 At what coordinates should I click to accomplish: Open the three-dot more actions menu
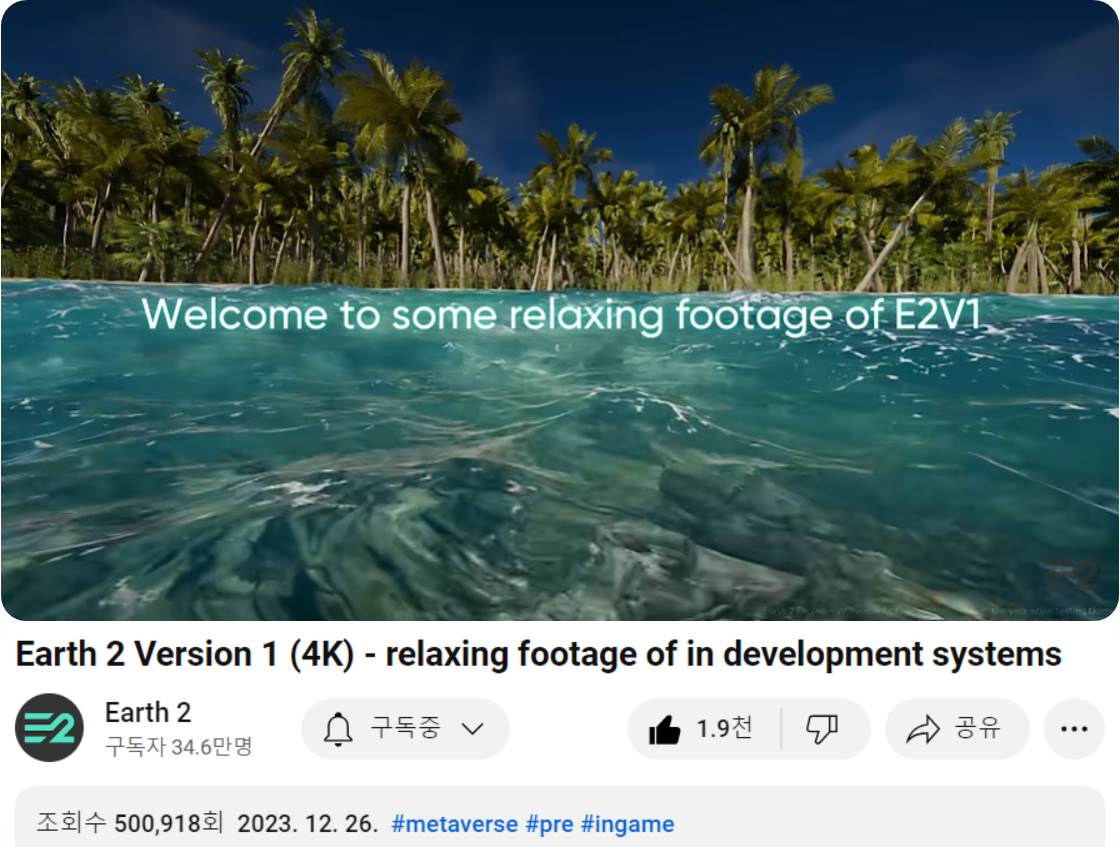coord(1073,729)
